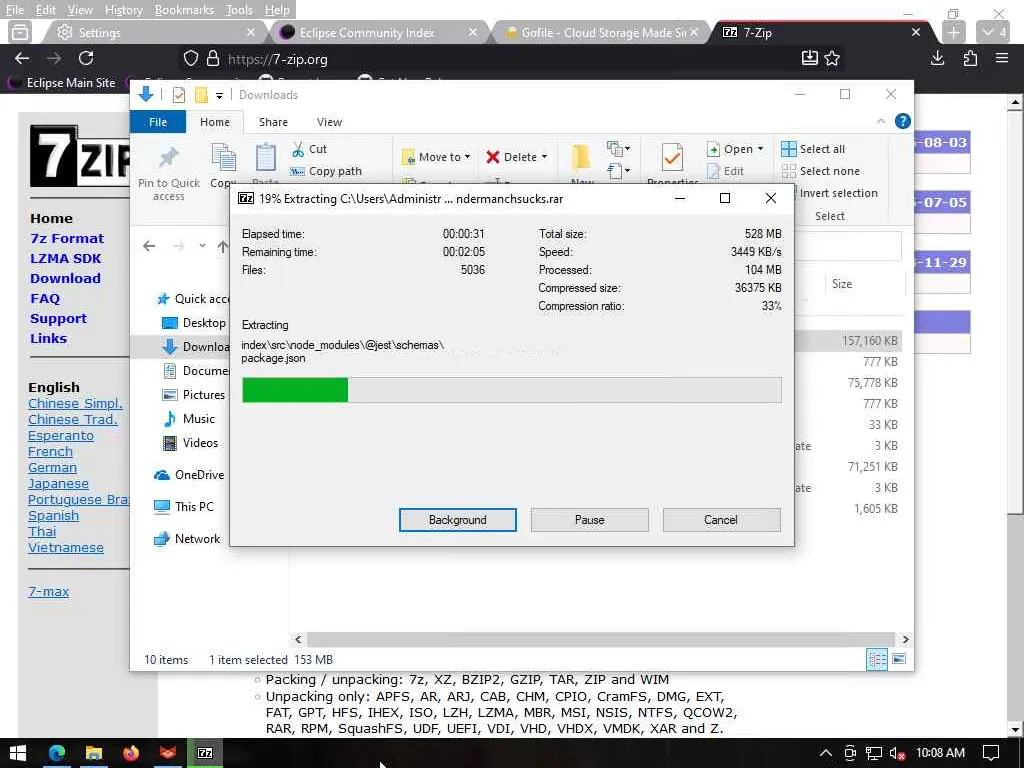This screenshot has height=768, width=1024.
Task: Bookmark this page with star icon
Action: pyautogui.click(x=832, y=59)
